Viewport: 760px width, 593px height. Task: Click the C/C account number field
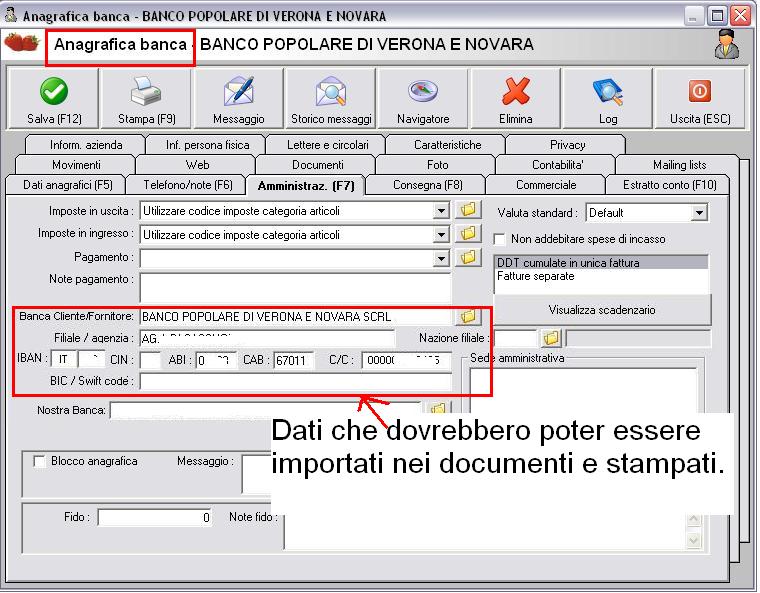tap(406, 360)
